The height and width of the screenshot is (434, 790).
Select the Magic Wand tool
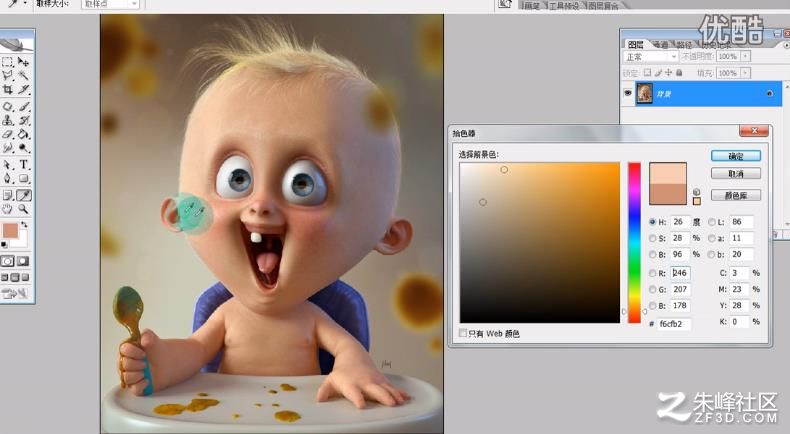click(x=23, y=76)
